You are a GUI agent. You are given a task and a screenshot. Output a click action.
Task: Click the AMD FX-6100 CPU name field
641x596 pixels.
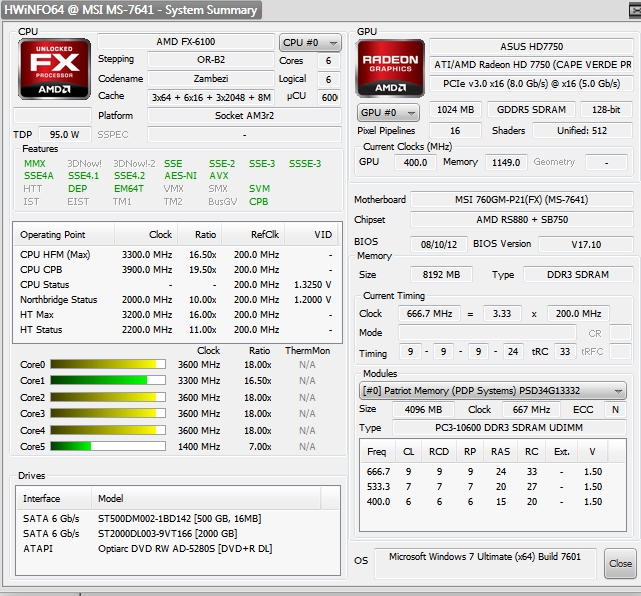pos(186,42)
